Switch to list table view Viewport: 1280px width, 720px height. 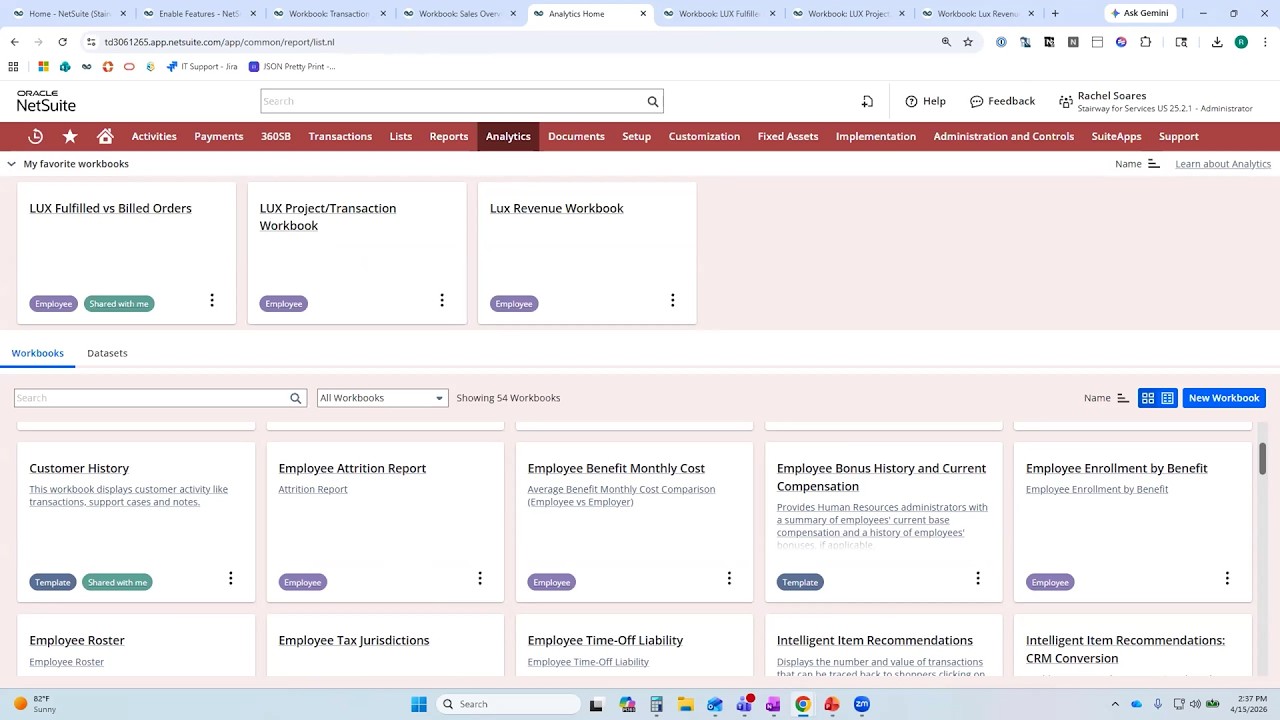[1167, 398]
